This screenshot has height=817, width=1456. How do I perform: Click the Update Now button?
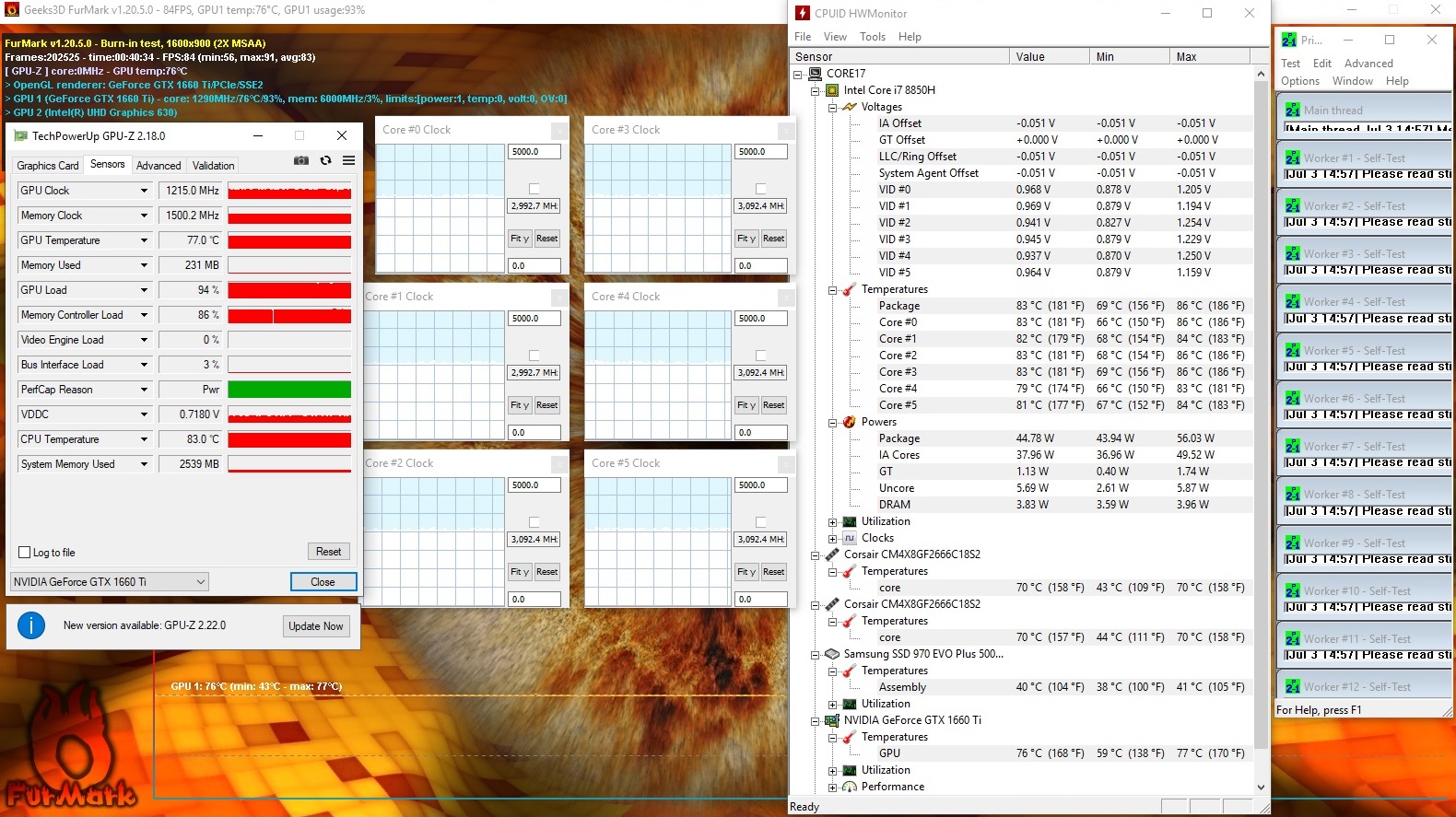click(315, 626)
